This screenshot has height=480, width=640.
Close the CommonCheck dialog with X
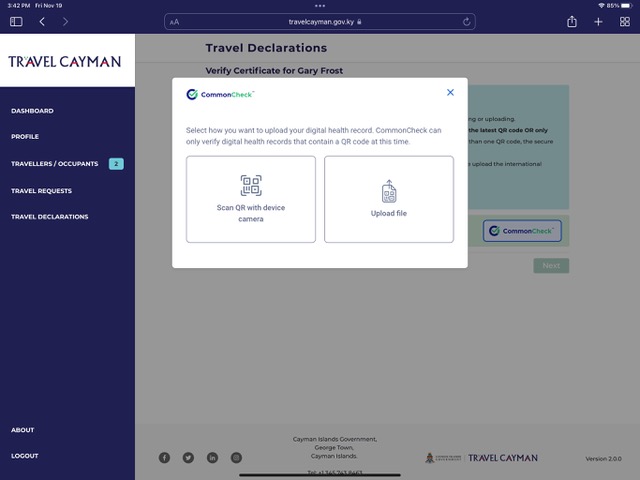coord(450,93)
